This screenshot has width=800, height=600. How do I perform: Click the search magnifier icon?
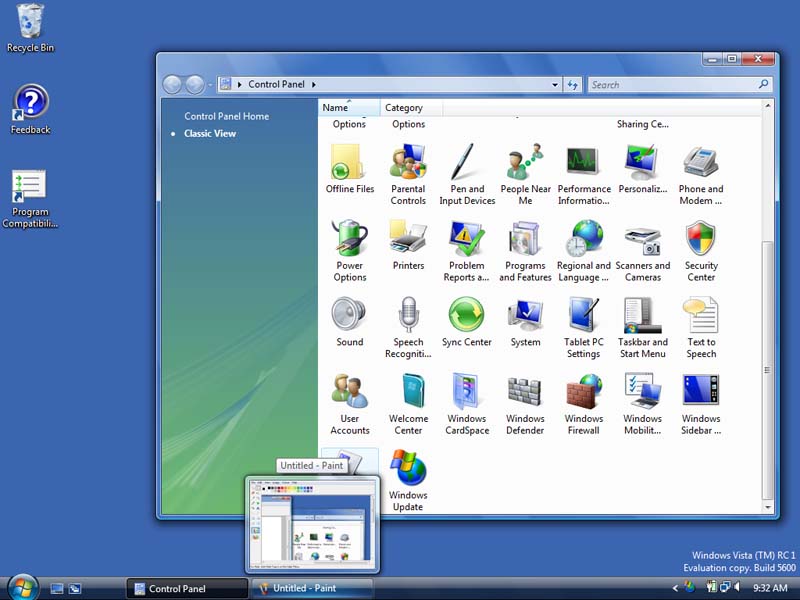(x=763, y=84)
